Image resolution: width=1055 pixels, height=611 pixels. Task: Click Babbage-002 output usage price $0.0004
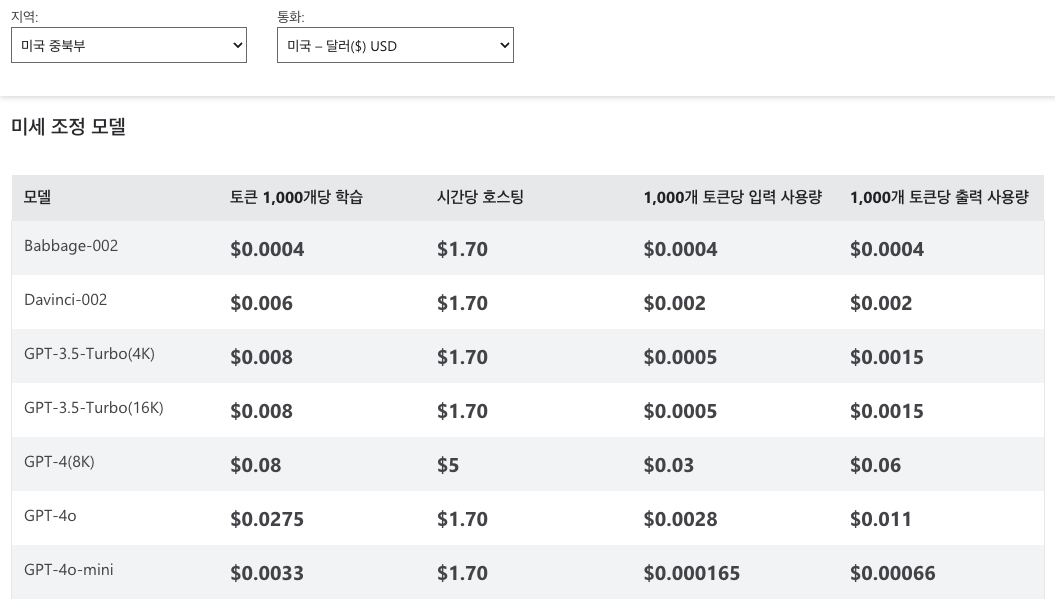click(887, 249)
